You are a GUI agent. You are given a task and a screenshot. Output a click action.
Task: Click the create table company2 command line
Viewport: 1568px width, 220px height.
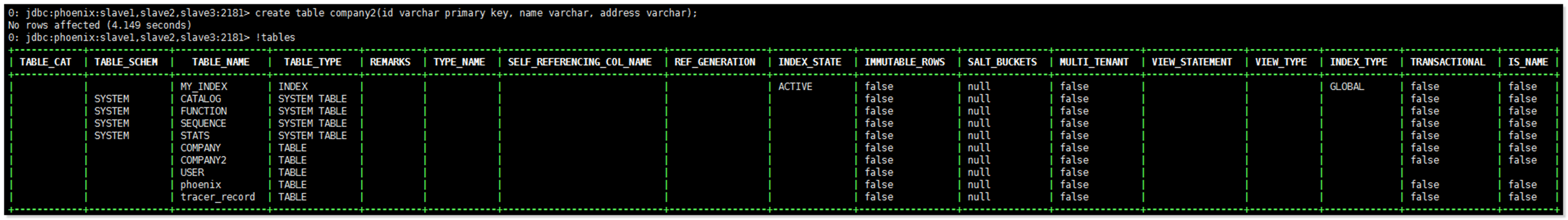(x=353, y=13)
